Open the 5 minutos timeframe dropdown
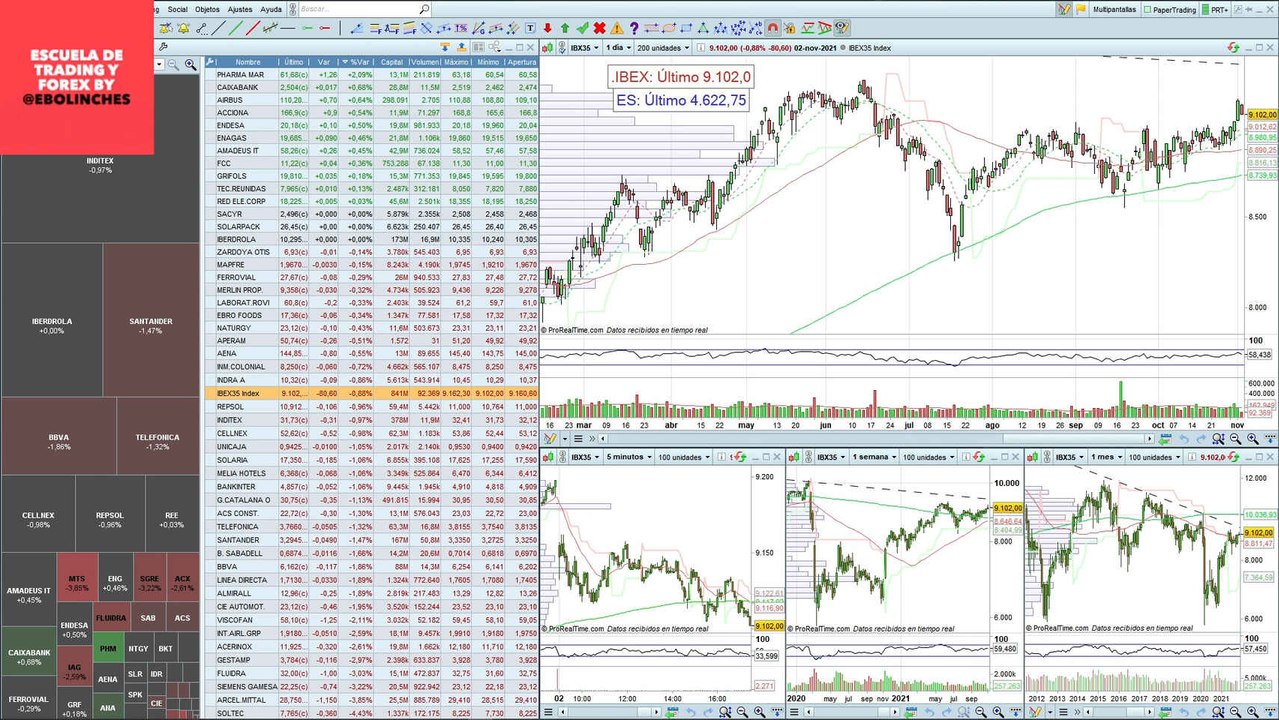 [x=629, y=457]
